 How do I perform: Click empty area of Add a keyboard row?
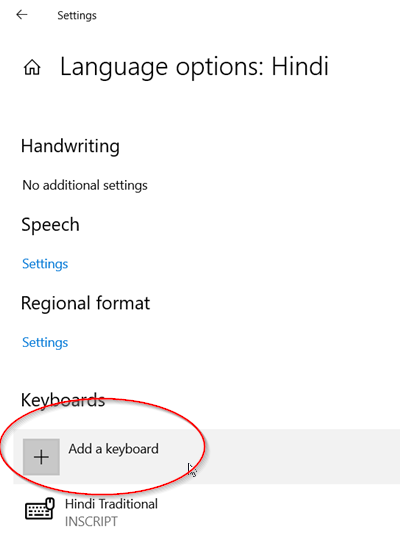pyautogui.click(x=285, y=457)
